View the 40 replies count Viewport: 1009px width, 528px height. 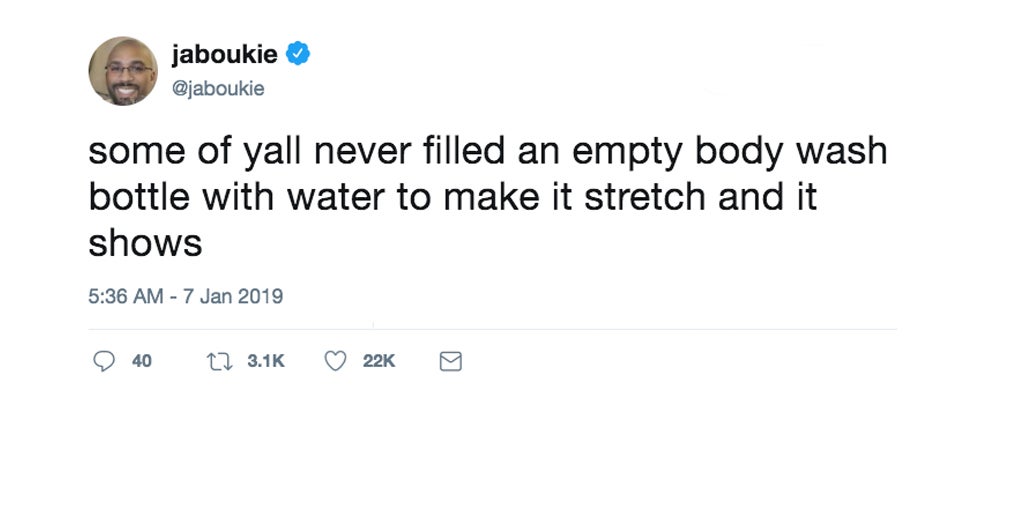point(142,361)
